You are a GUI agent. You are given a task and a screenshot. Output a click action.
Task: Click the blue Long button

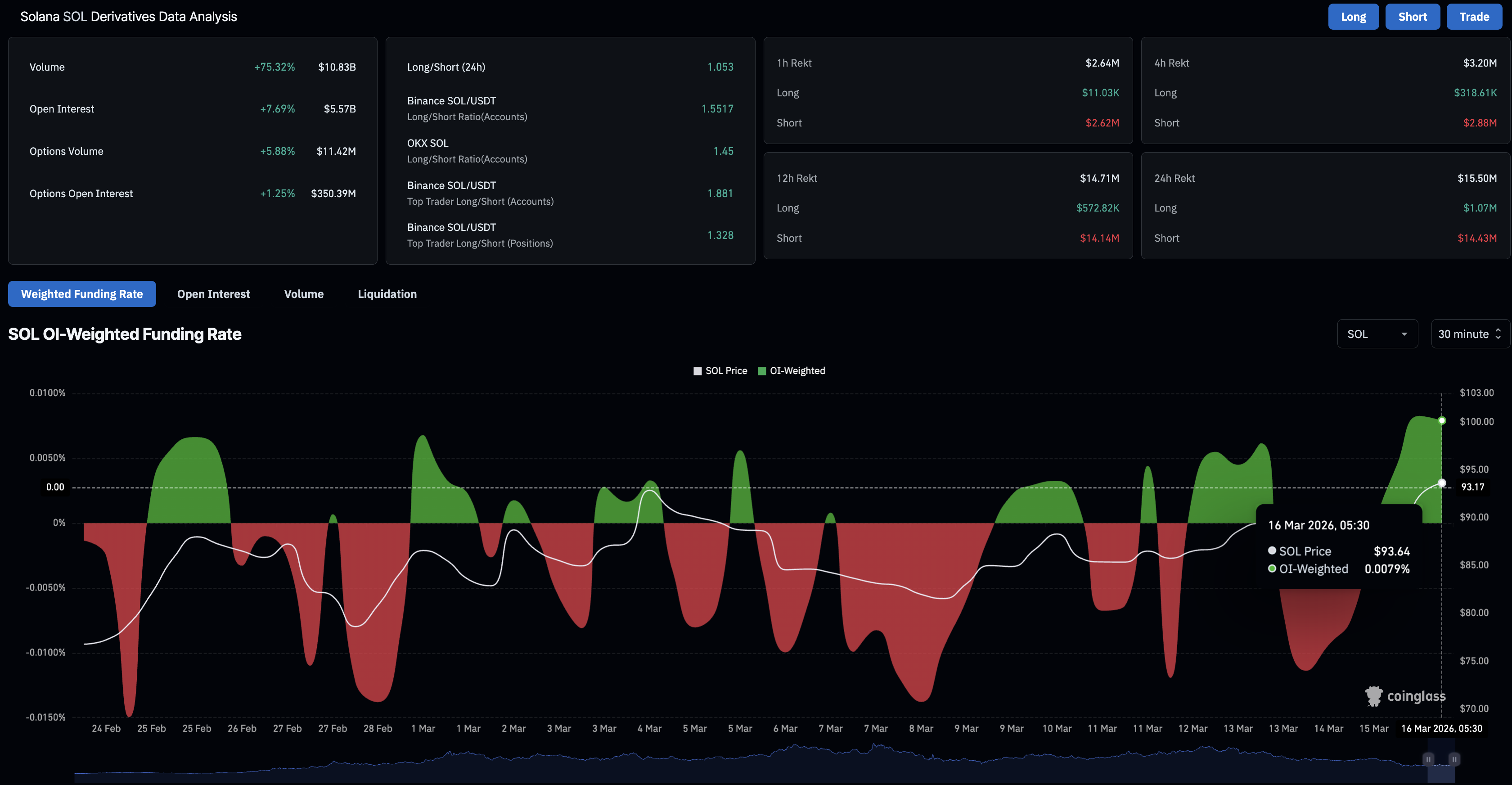(x=1353, y=17)
